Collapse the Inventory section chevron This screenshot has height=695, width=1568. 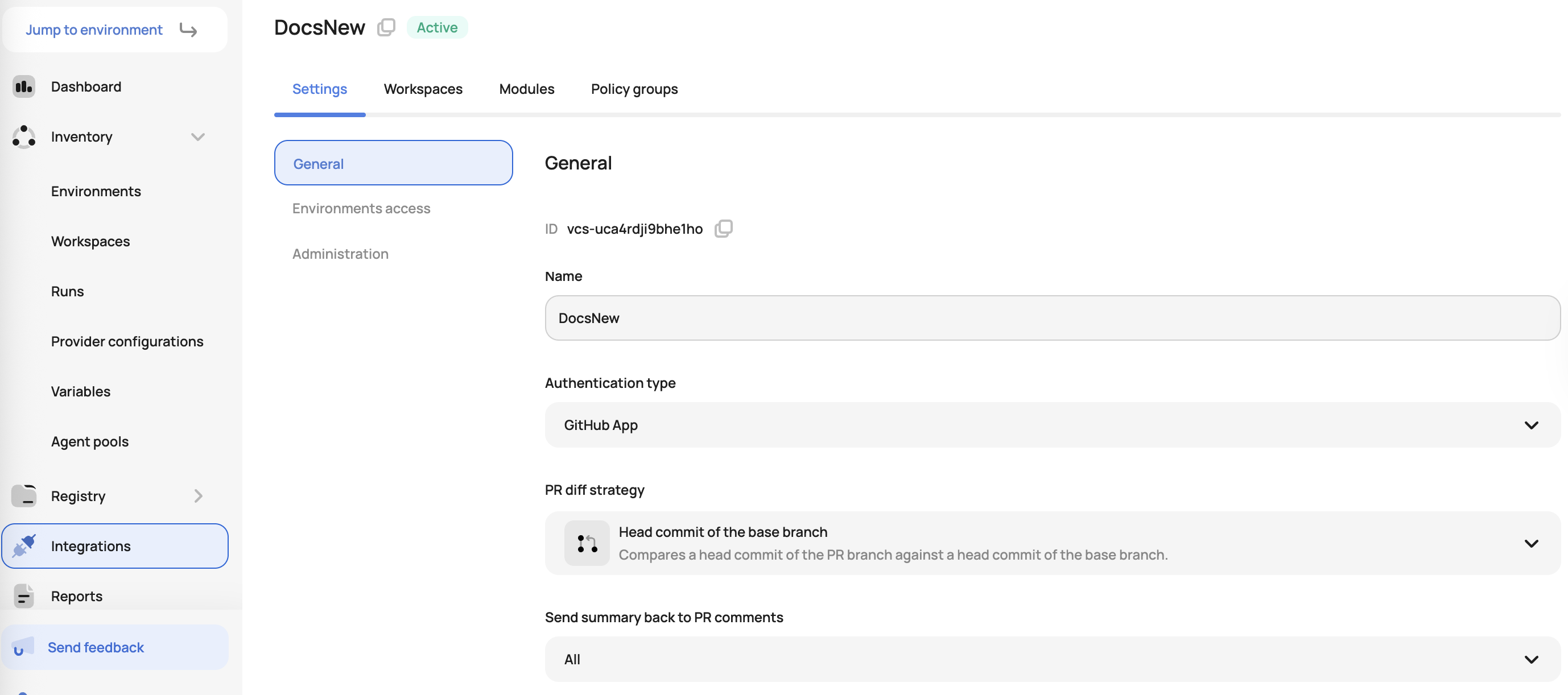[198, 137]
